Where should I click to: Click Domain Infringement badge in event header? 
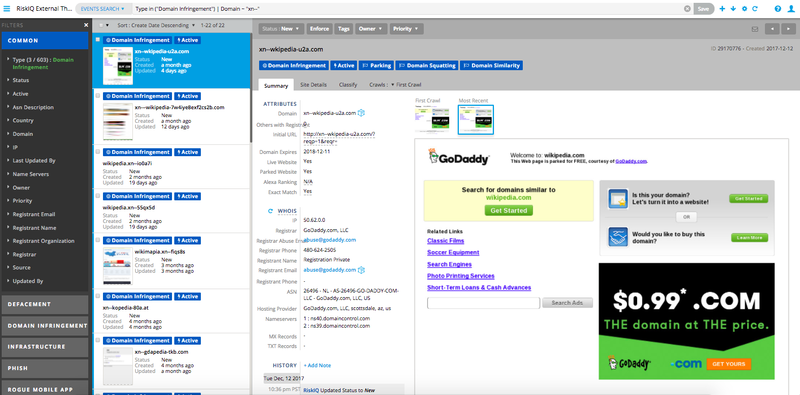click(293, 65)
